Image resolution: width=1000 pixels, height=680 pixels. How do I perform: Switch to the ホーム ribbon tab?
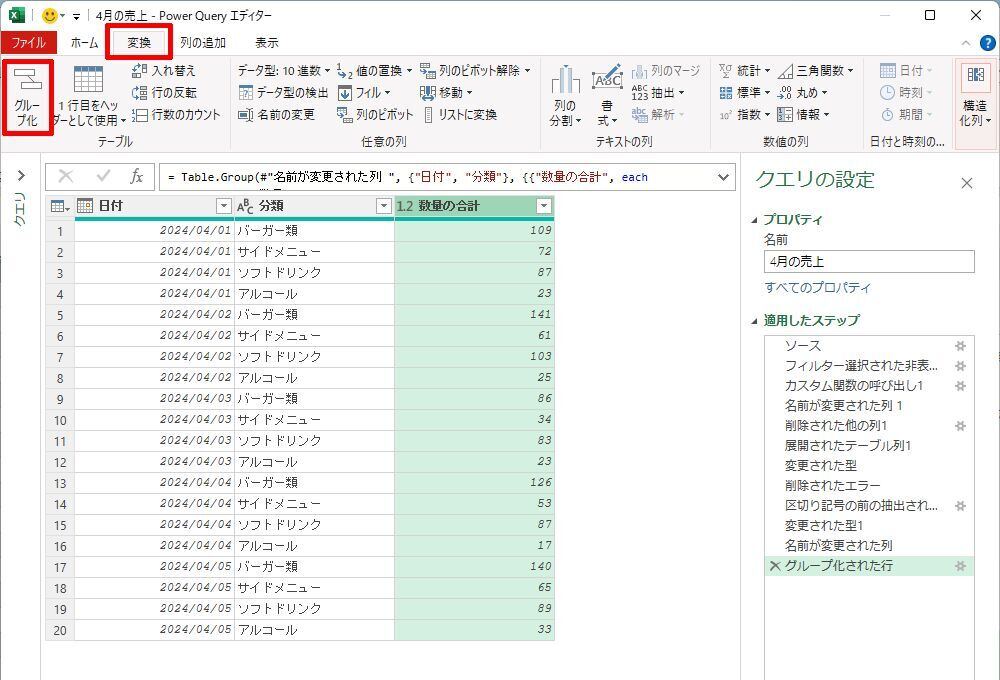(x=84, y=43)
